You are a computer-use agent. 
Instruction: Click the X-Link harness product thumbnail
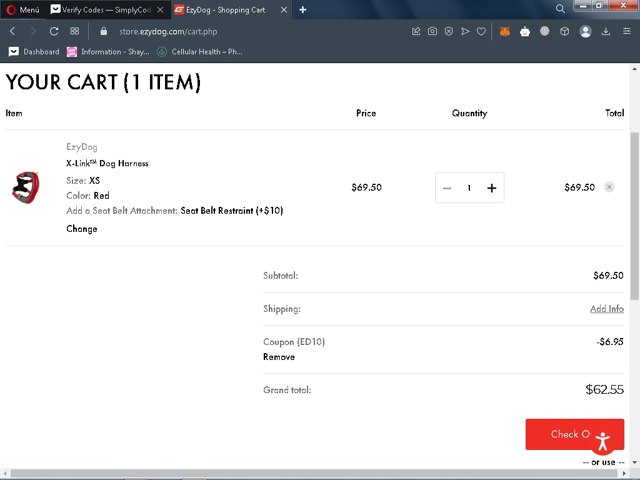tap(25, 187)
